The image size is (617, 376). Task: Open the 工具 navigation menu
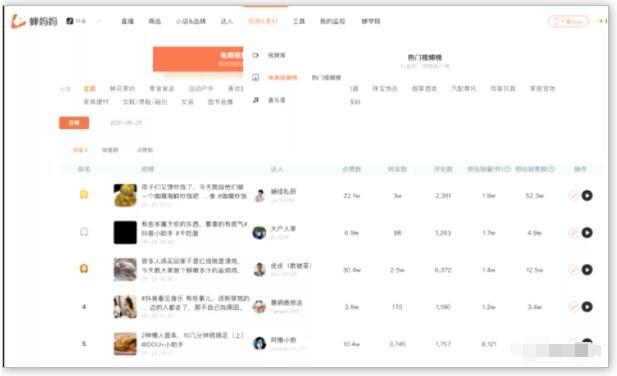coord(299,21)
